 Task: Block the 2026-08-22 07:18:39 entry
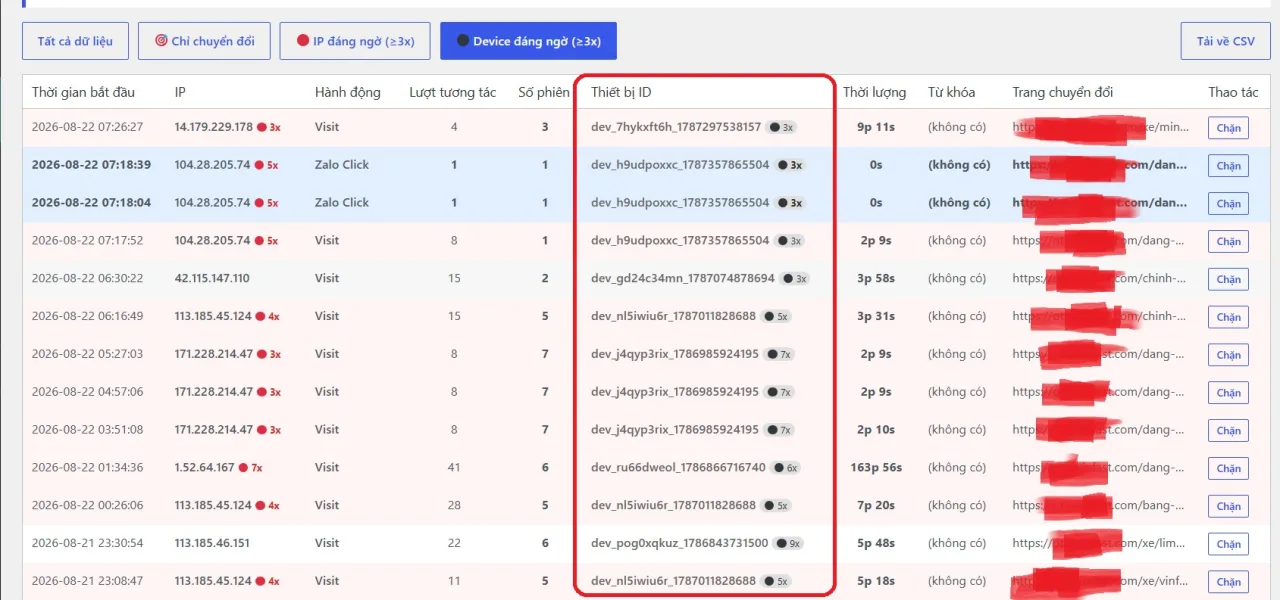(x=1228, y=166)
